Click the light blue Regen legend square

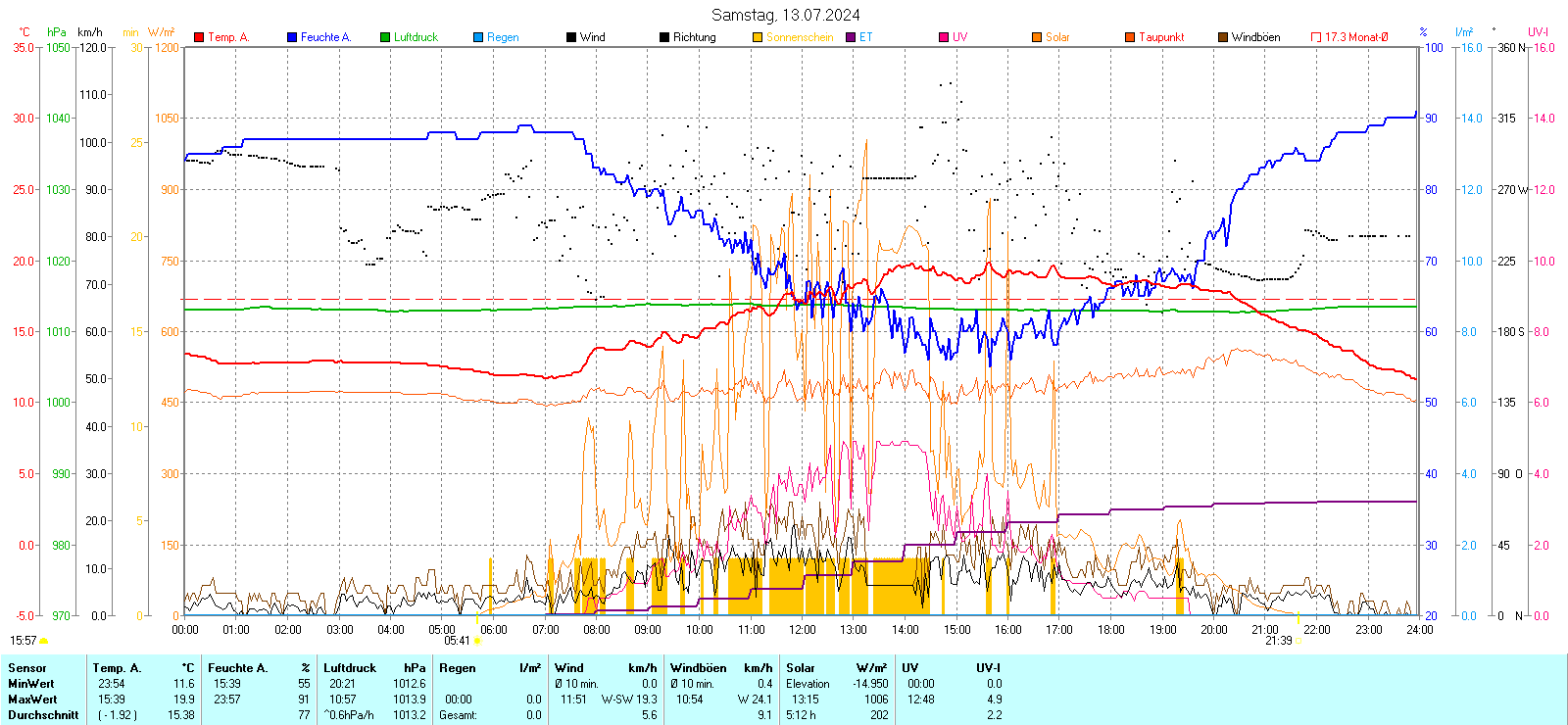click(x=478, y=37)
